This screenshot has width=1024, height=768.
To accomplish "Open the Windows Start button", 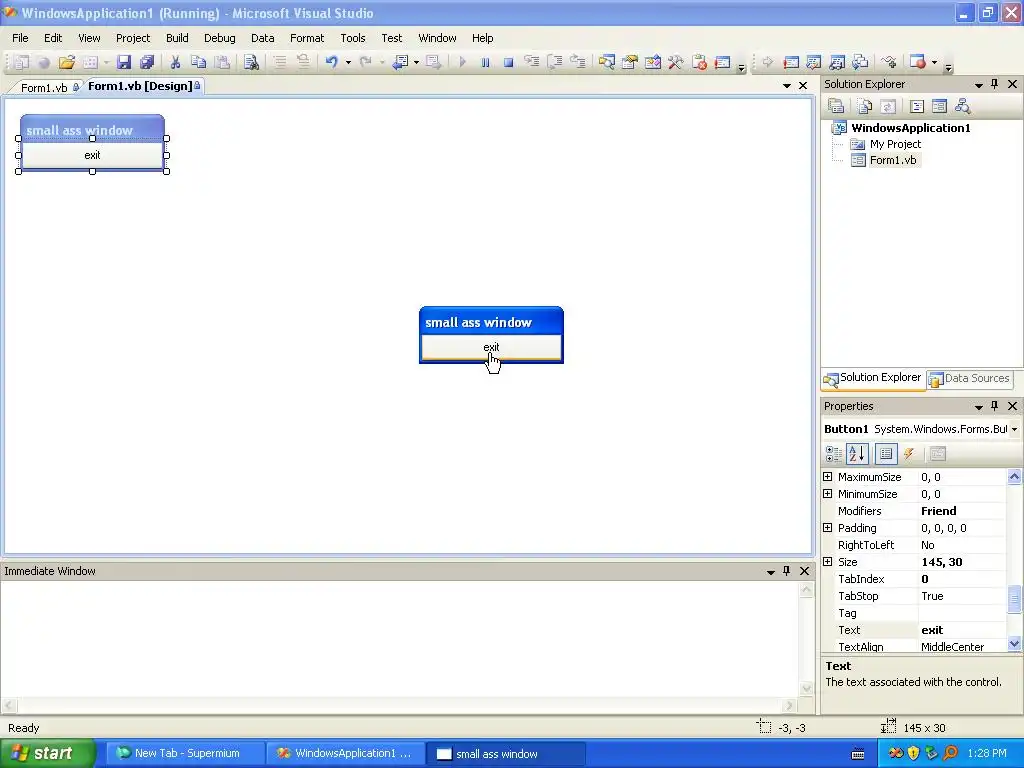I will (47, 753).
